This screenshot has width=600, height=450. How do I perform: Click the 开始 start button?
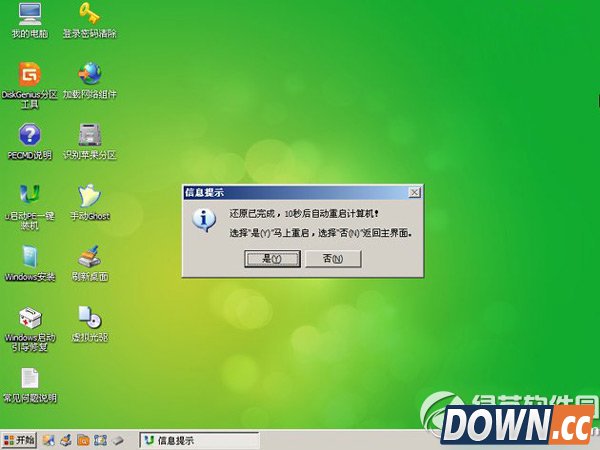coord(19,440)
